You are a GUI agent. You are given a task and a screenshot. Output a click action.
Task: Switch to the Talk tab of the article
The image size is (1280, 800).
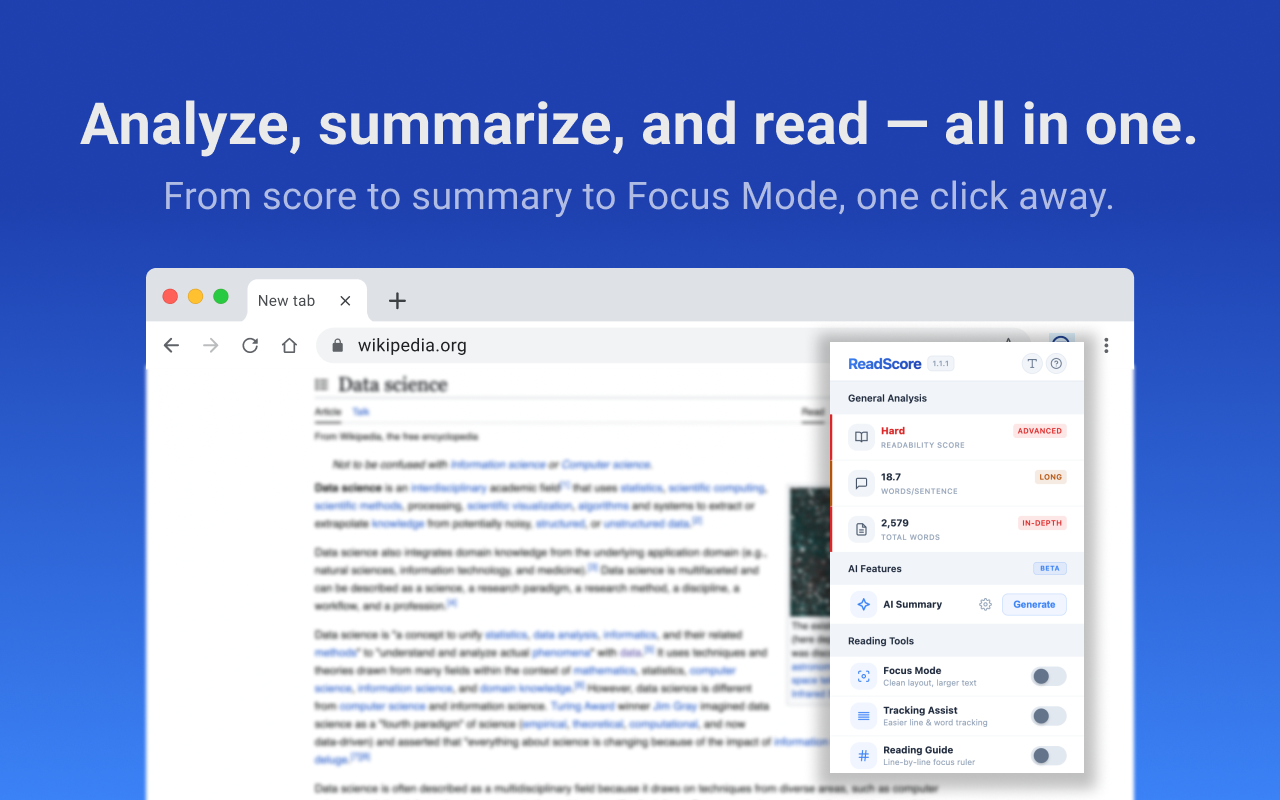click(360, 411)
